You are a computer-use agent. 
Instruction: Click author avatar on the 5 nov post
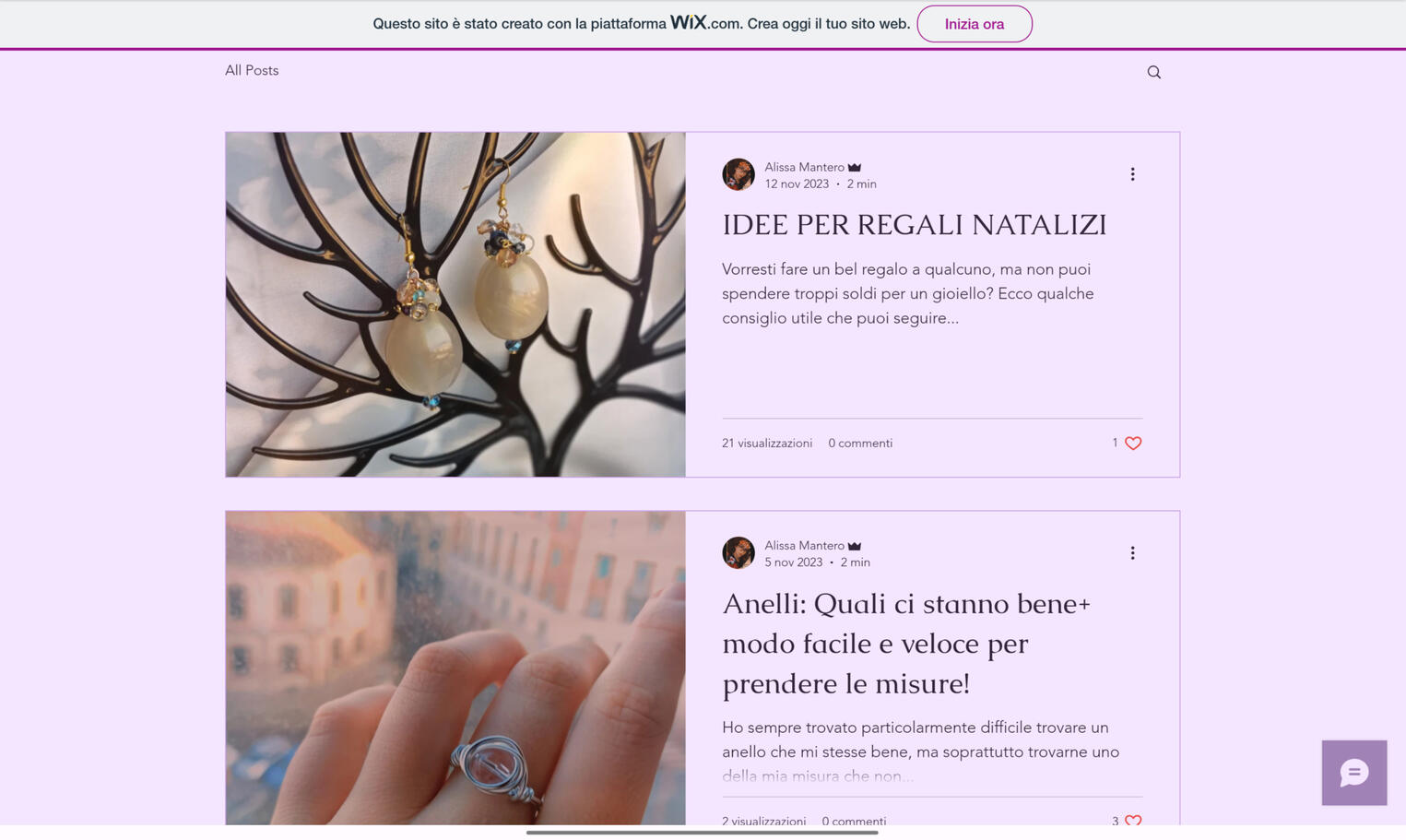coord(738,553)
